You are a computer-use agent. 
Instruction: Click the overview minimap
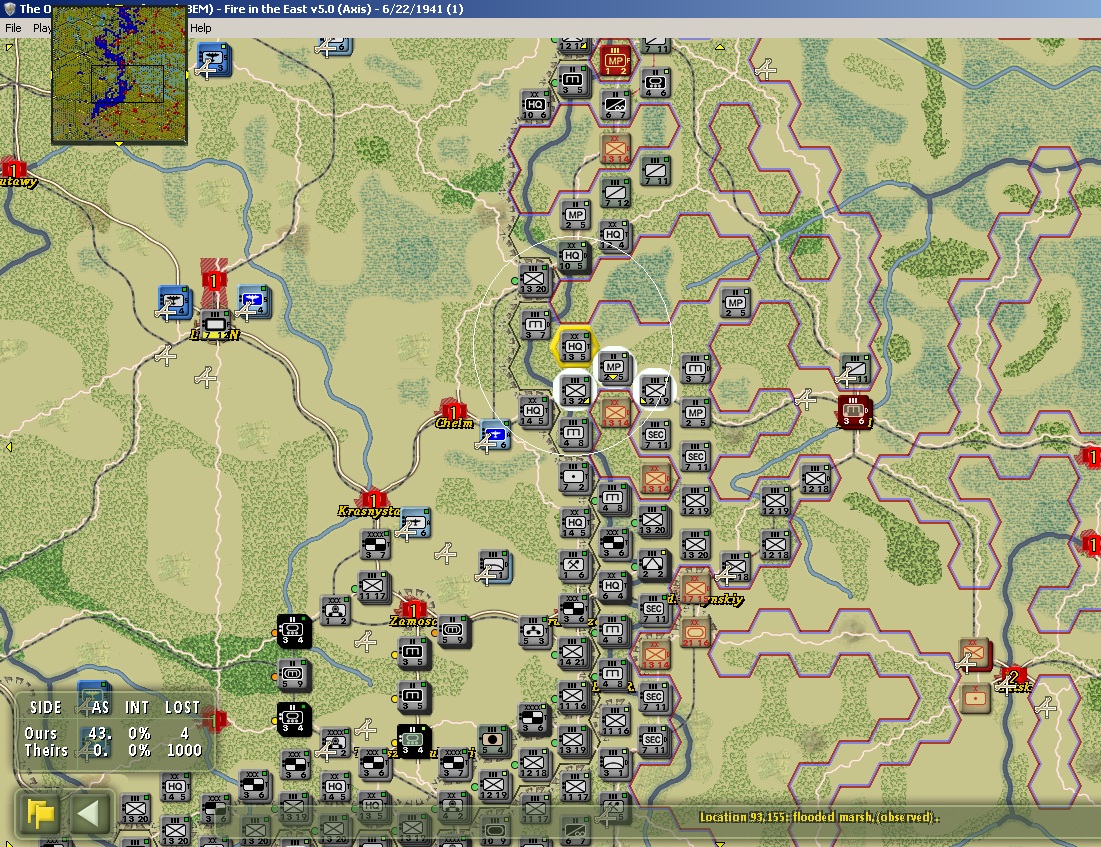[119, 75]
